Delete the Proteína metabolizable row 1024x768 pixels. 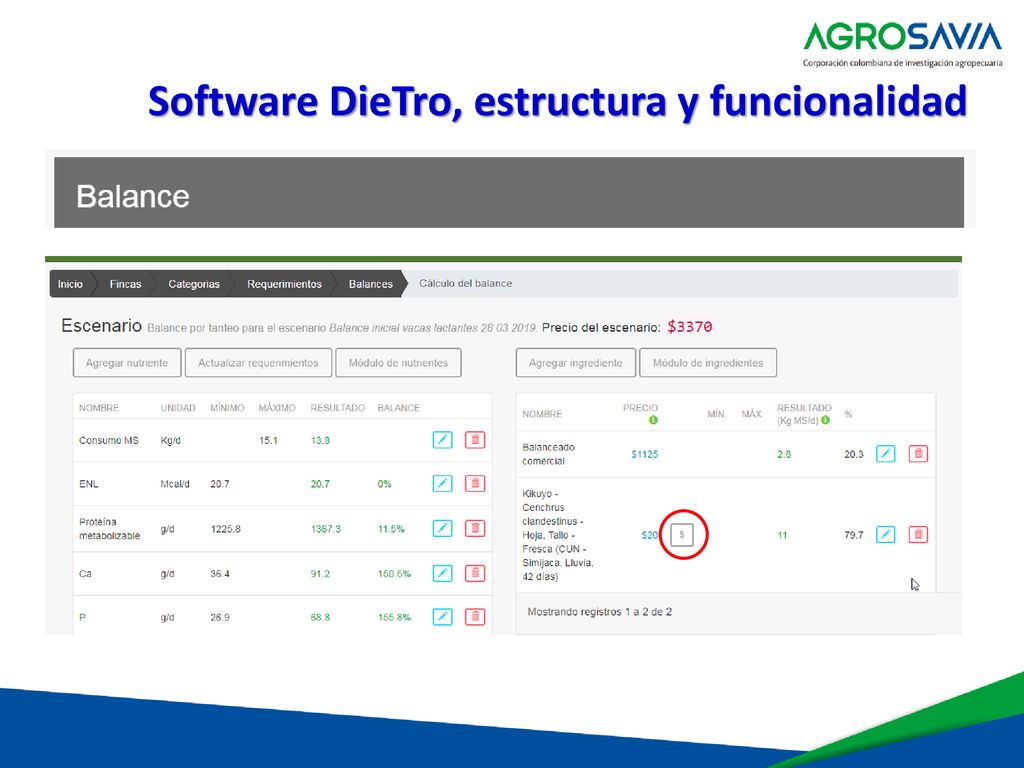pos(475,528)
